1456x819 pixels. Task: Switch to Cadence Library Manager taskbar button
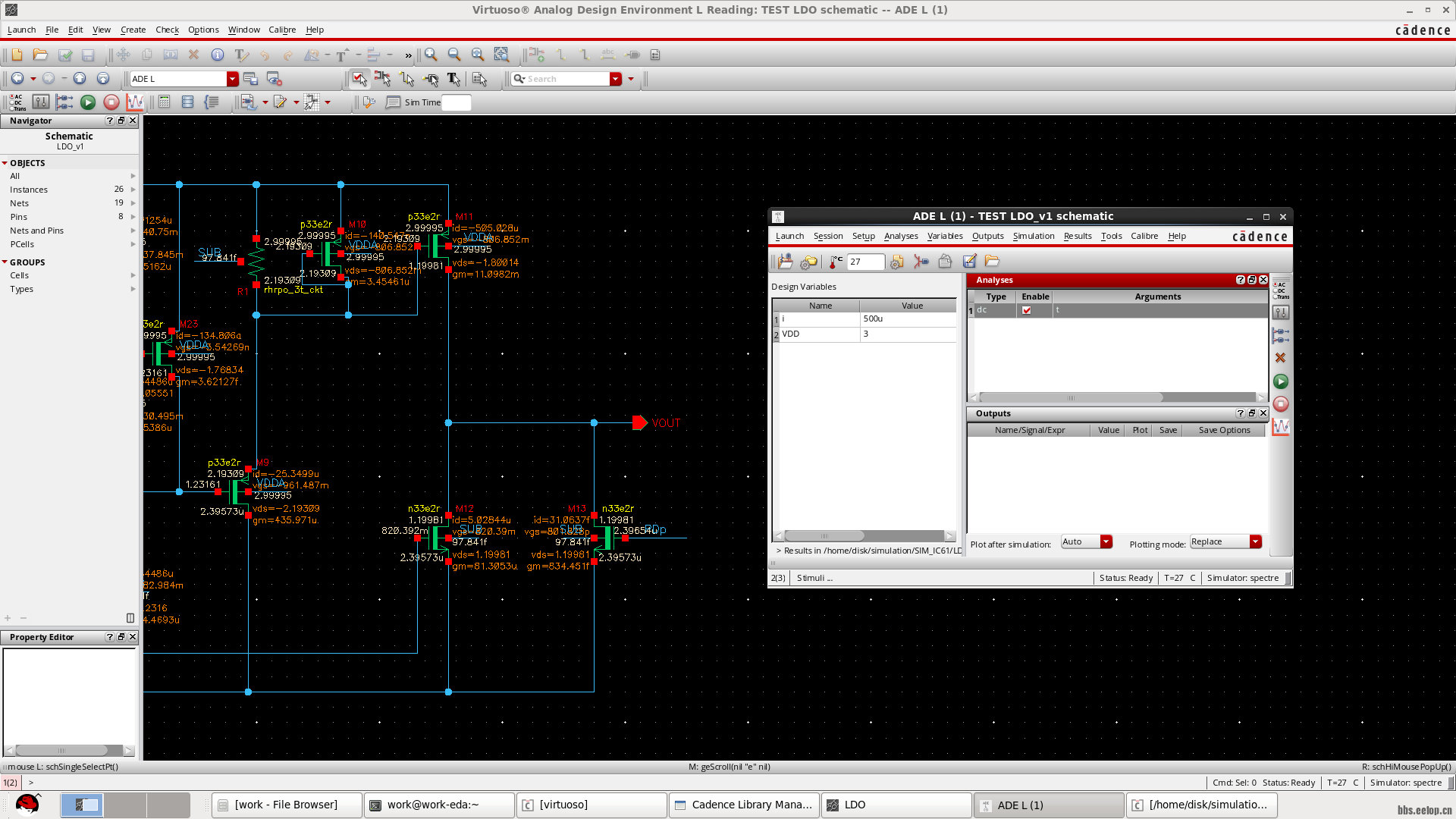click(745, 805)
